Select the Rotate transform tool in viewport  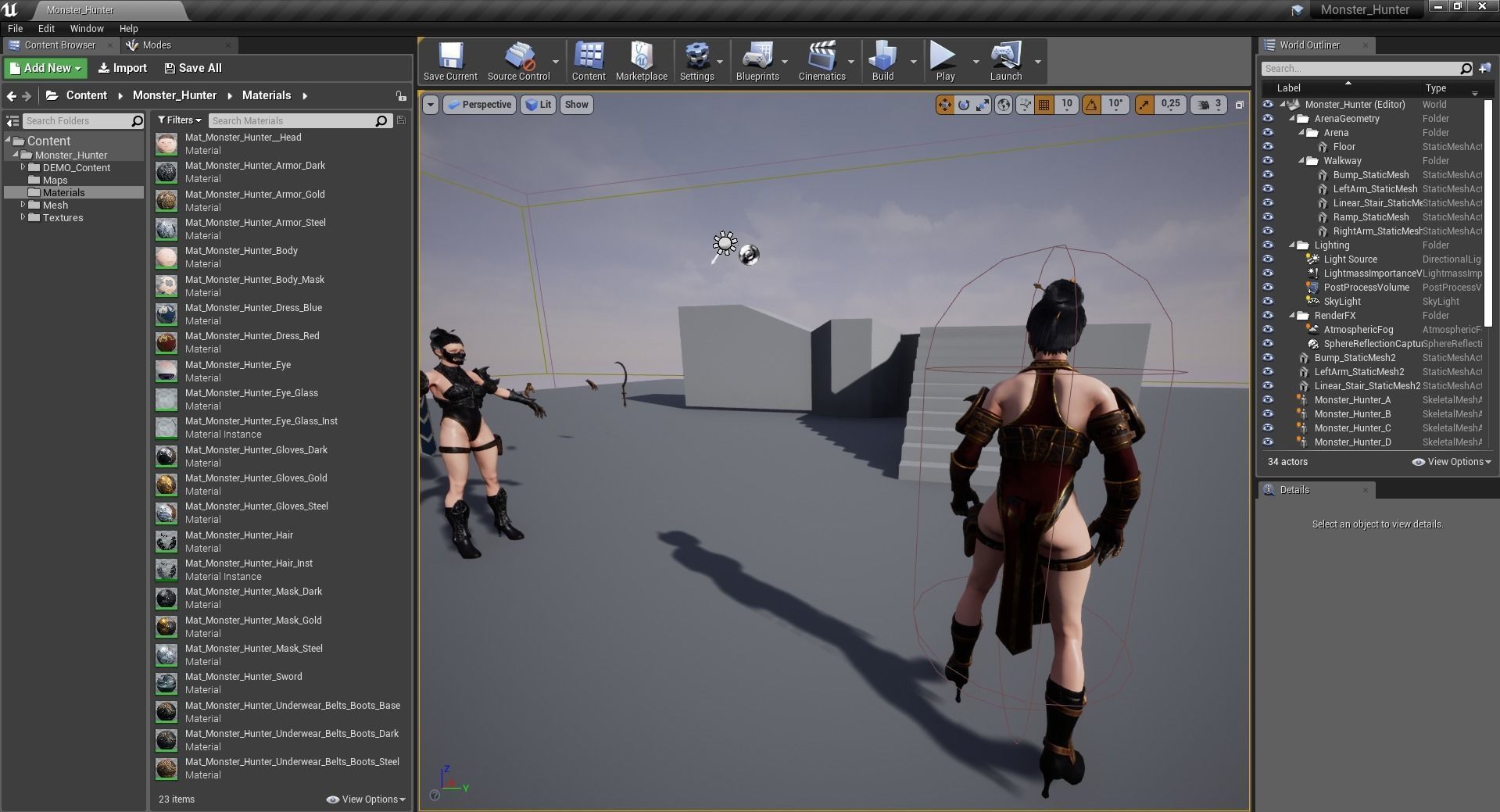pos(964,105)
